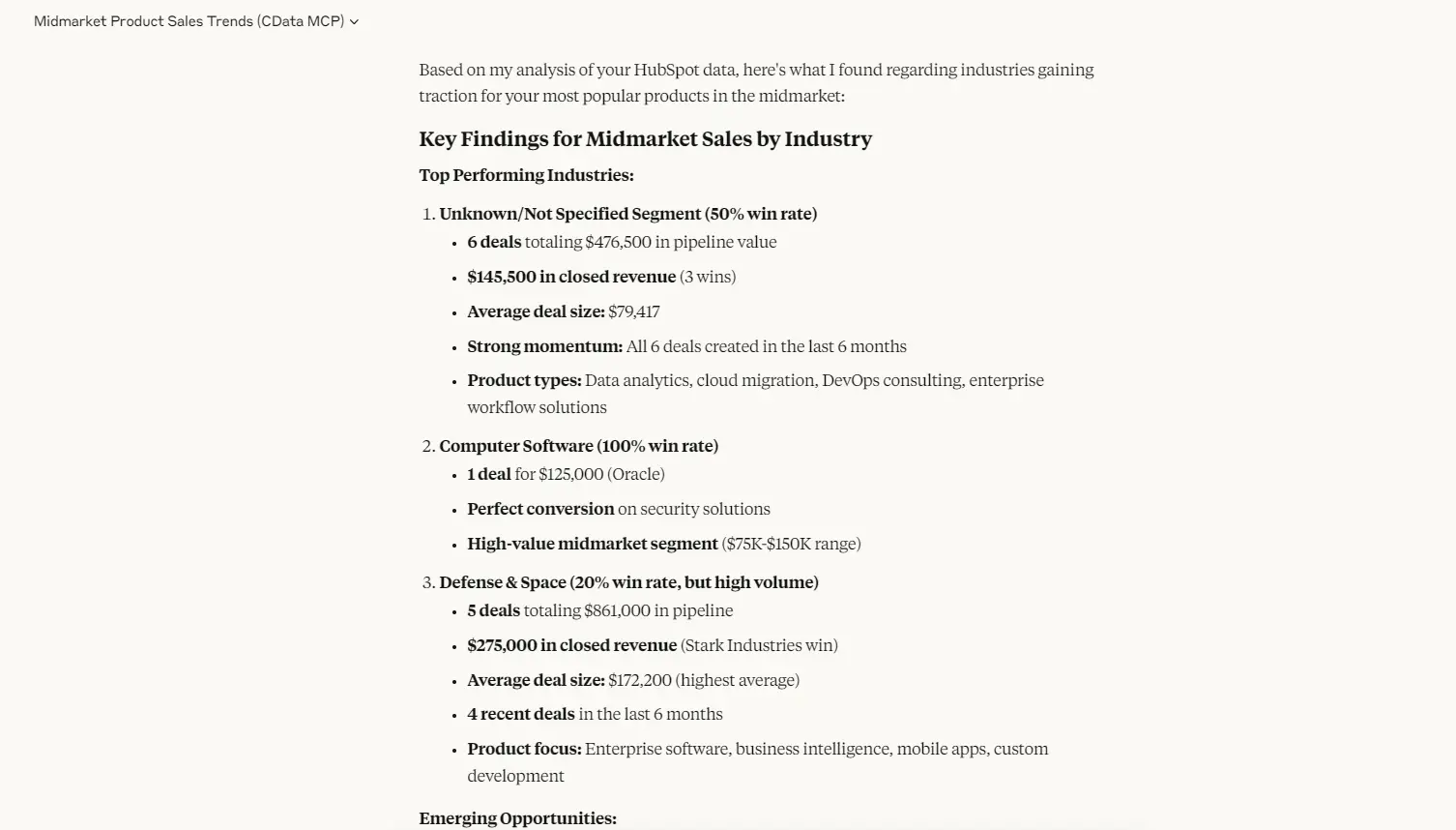Select the 'Defense & Space' list item
This screenshot has width=1456, height=830.
click(628, 581)
